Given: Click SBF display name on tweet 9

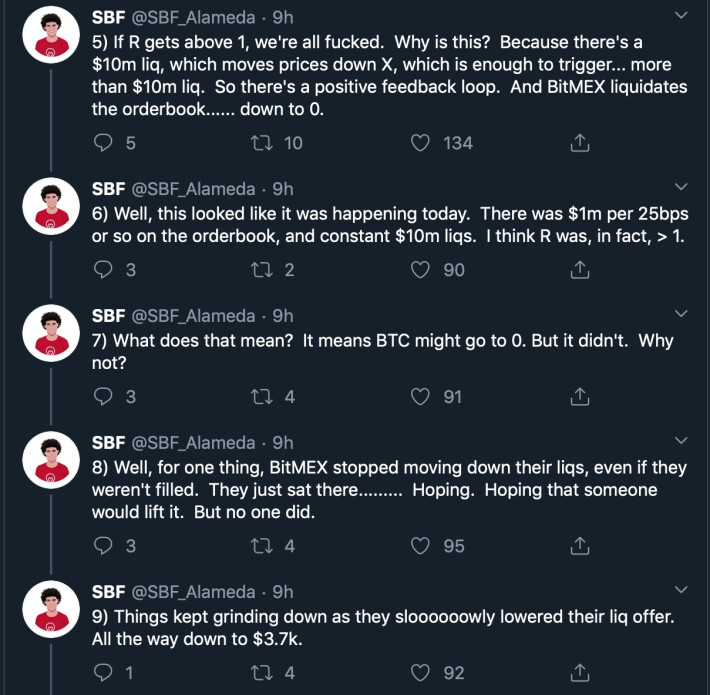Looking at the screenshot, I should pos(108,592).
